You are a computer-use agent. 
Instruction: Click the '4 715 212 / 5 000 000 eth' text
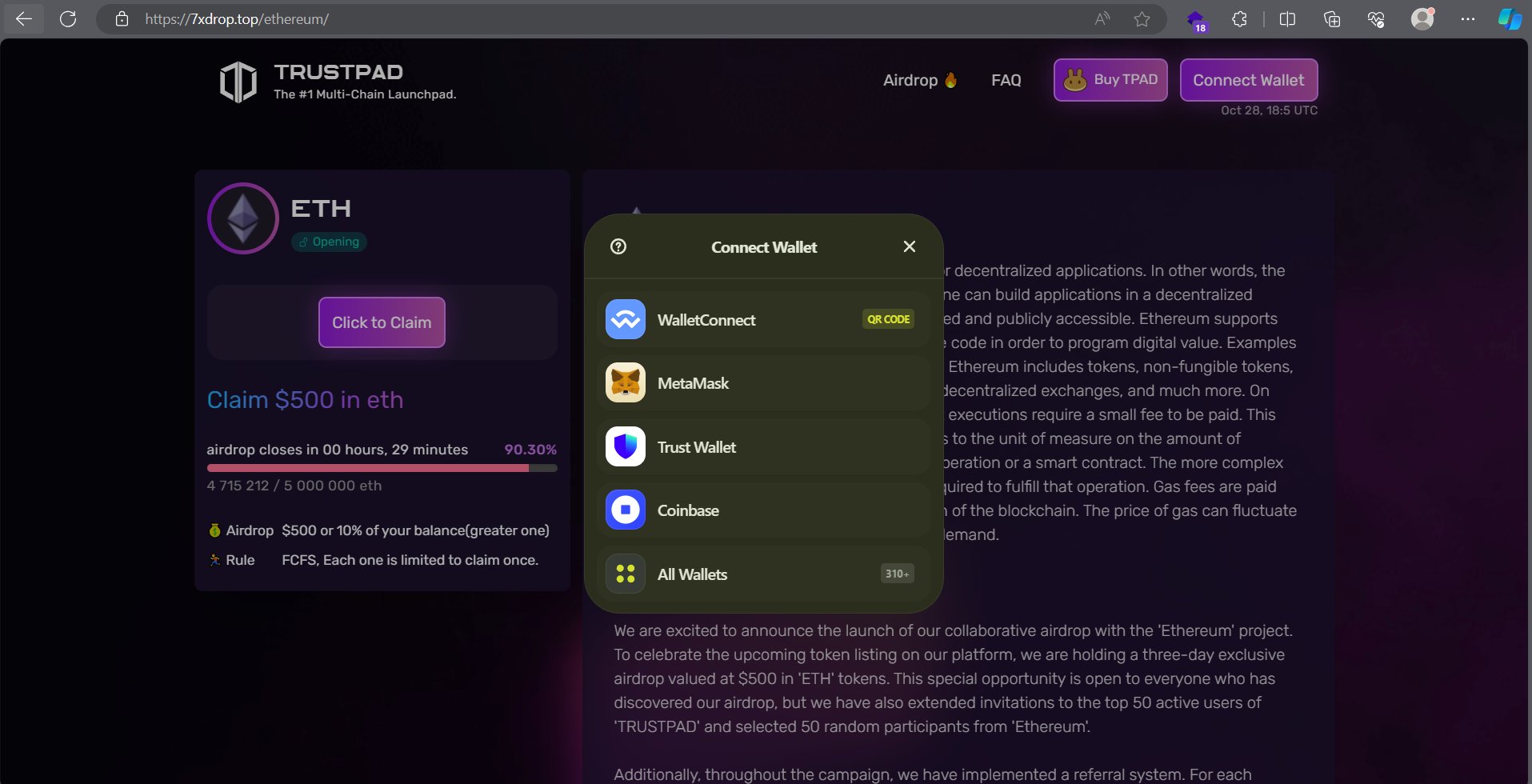coord(294,486)
